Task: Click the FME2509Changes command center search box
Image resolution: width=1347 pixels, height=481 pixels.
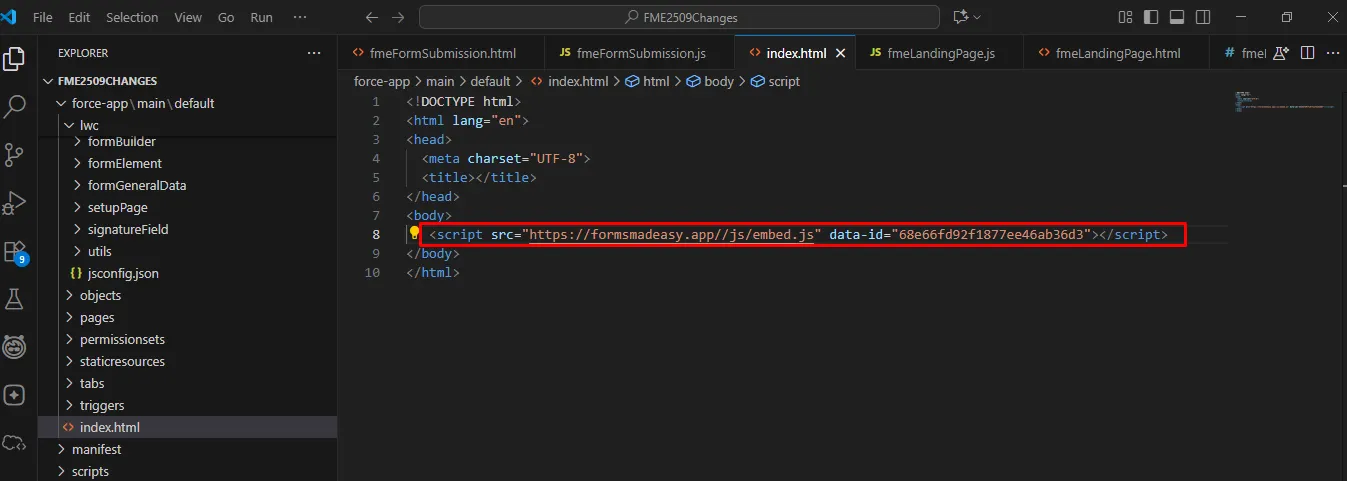Action: point(679,17)
